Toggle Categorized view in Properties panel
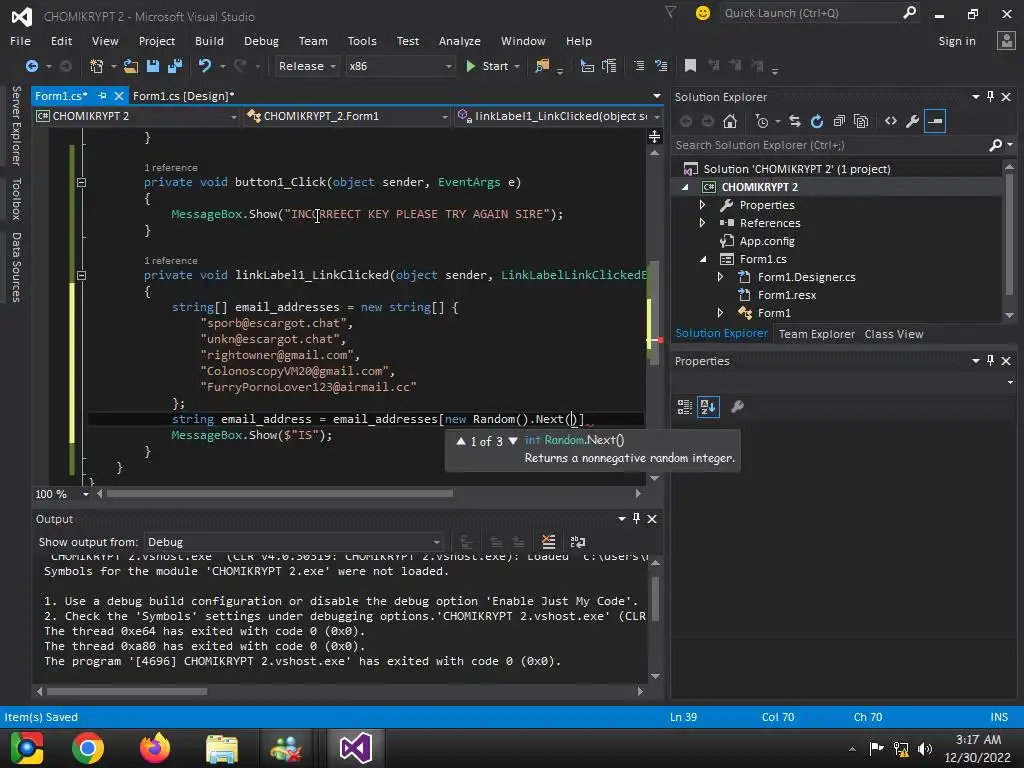 (x=684, y=407)
